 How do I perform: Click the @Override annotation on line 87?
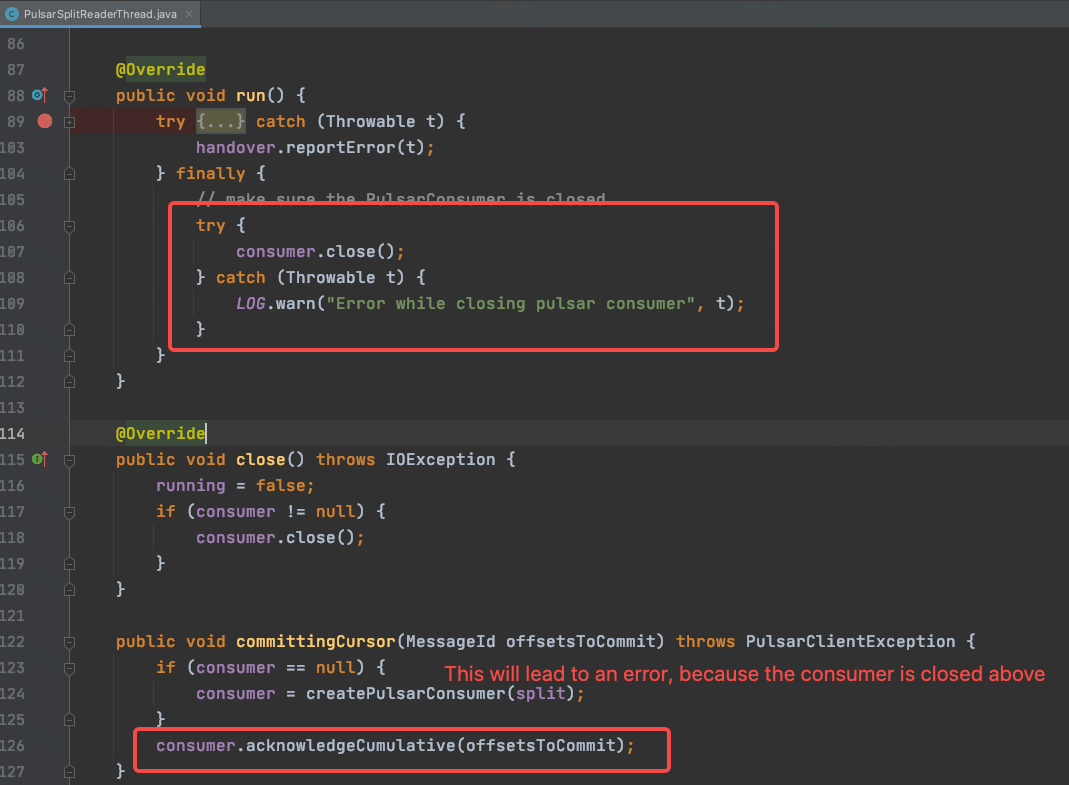click(x=160, y=70)
